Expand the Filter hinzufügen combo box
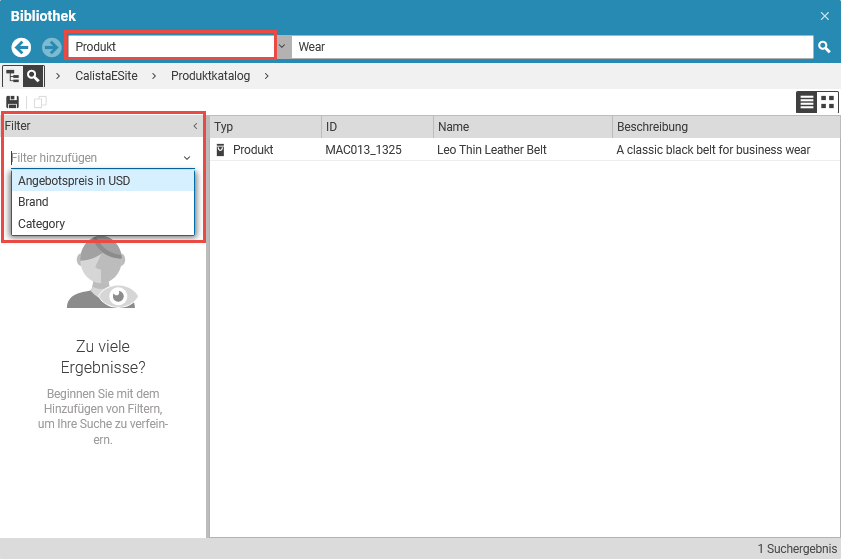Screen dimensions: 841x559 point(187,158)
